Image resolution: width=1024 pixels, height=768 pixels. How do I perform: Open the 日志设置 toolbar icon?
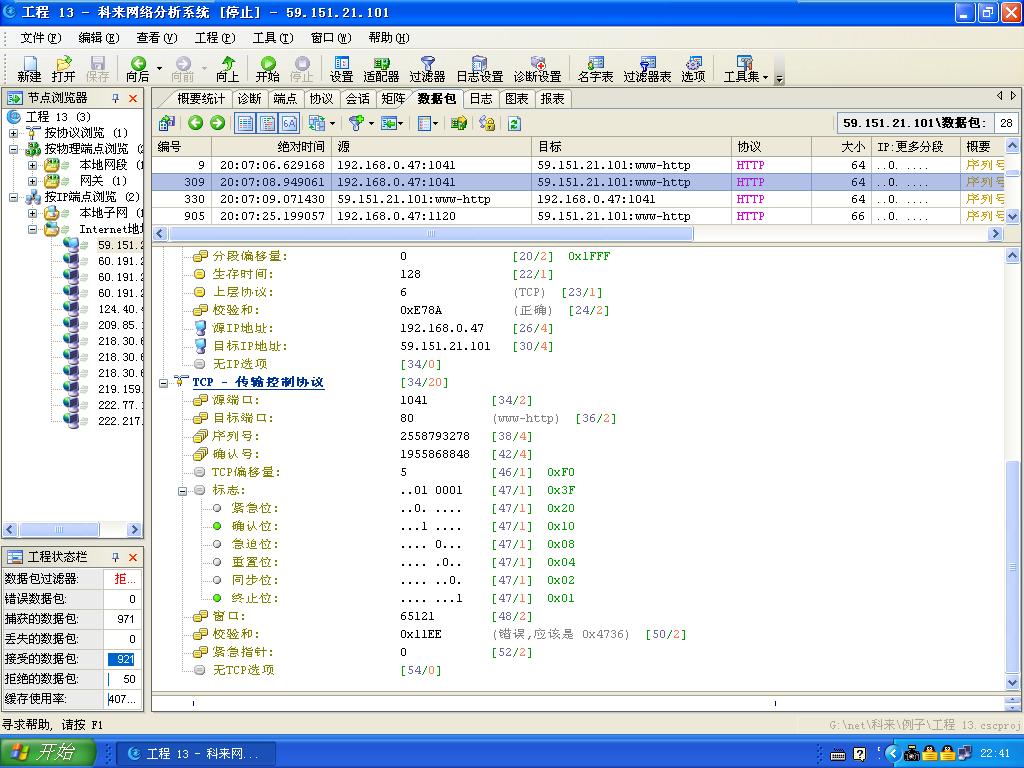pyautogui.click(x=480, y=68)
